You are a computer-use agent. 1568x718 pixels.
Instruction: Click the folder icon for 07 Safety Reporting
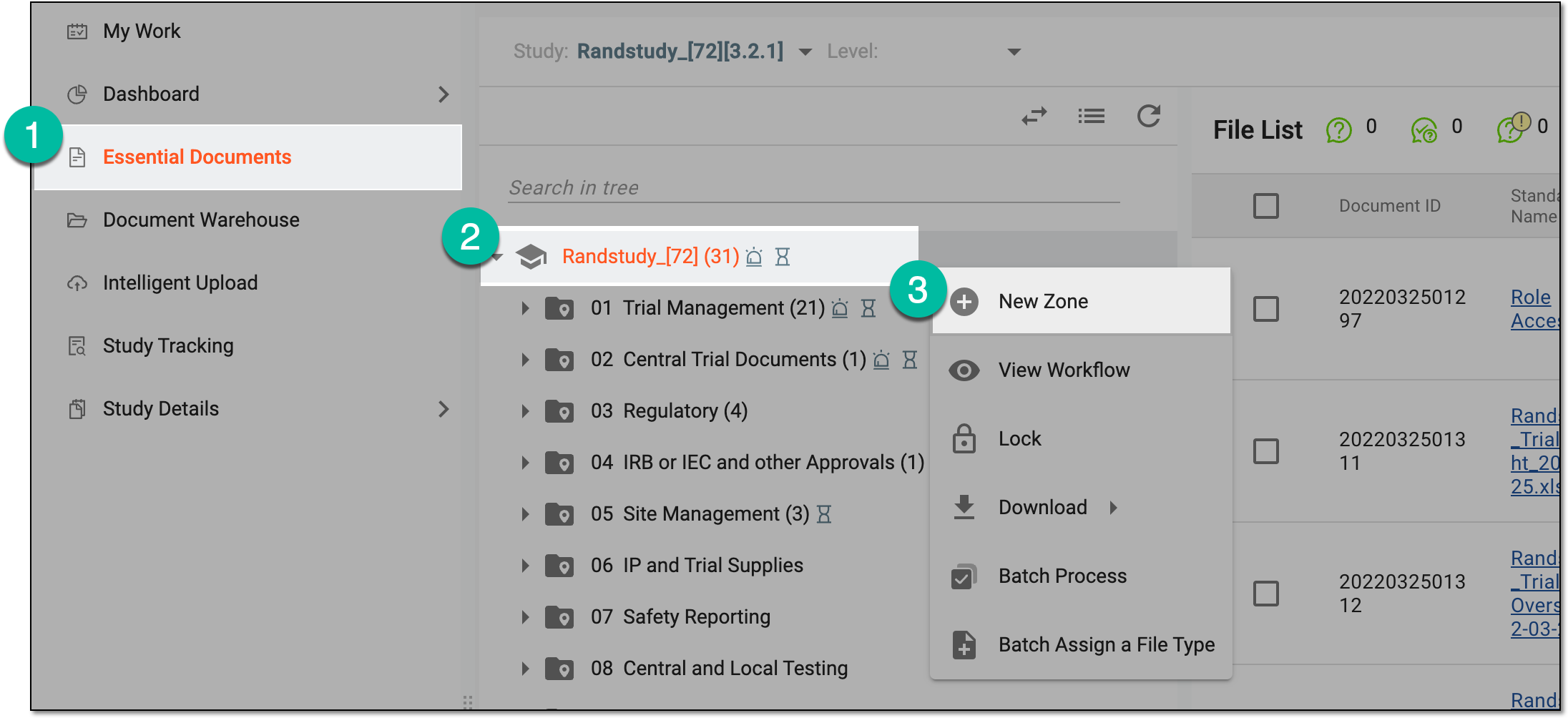tap(559, 617)
